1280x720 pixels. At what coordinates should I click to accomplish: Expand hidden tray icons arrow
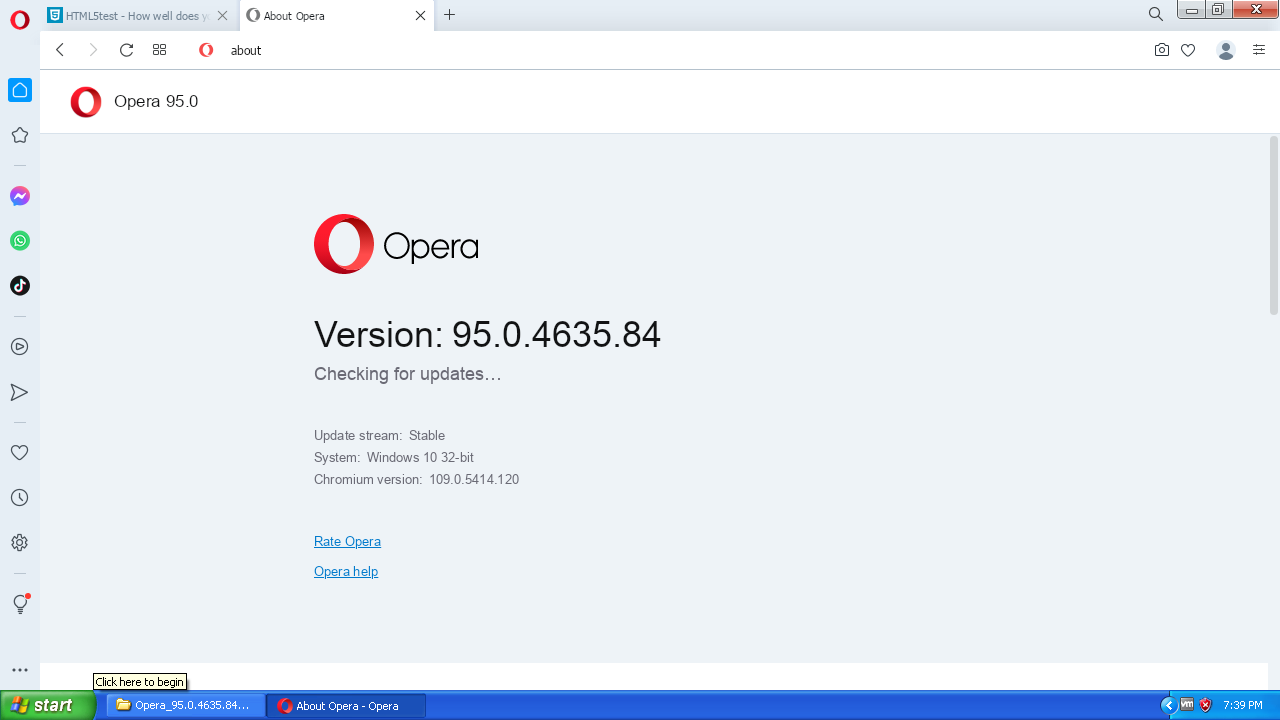coord(1168,705)
